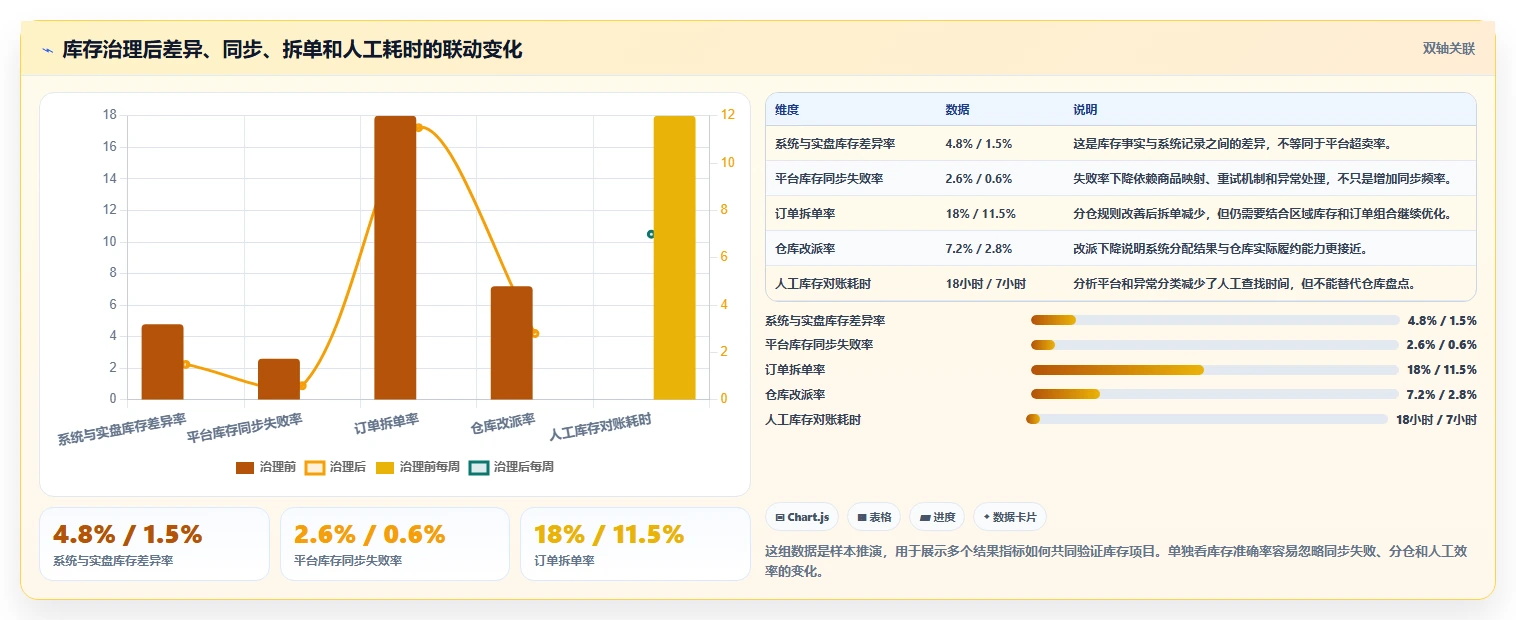Image resolution: width=1516 pixels, height=620 pixels.
Task: Click the 人工库存对账耗时 progress bar
Action: 1207,419
